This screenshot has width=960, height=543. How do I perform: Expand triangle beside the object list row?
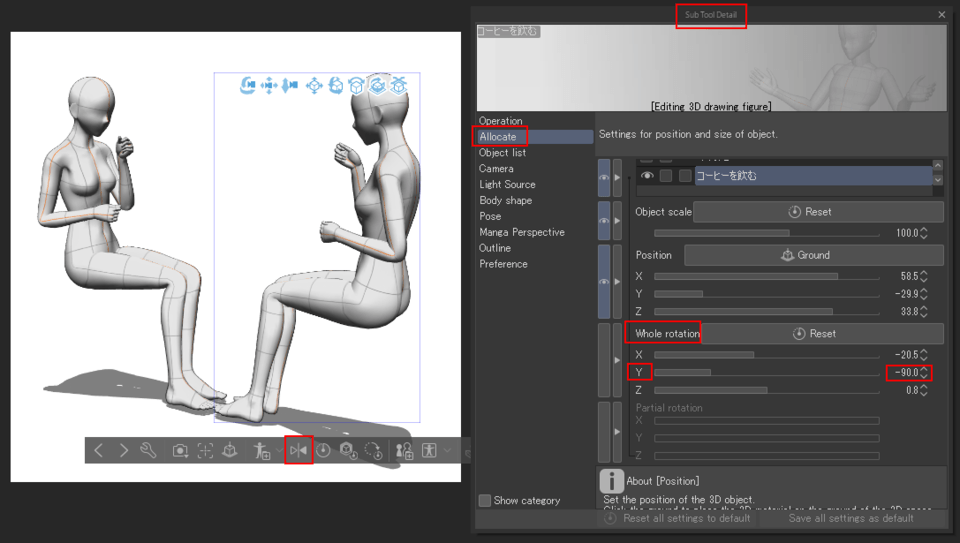coord(617,178)
